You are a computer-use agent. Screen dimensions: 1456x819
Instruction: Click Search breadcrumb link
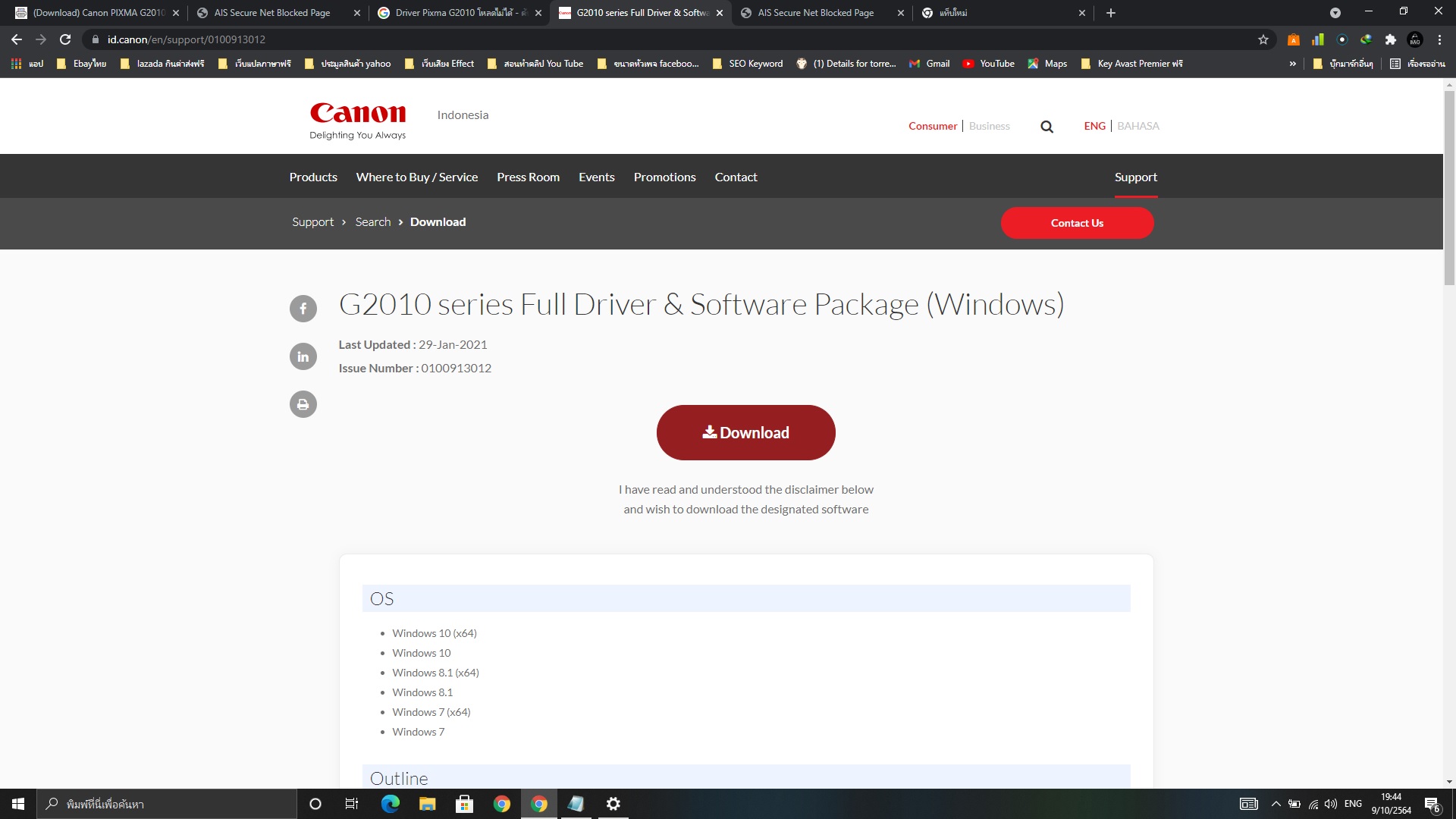373,222
